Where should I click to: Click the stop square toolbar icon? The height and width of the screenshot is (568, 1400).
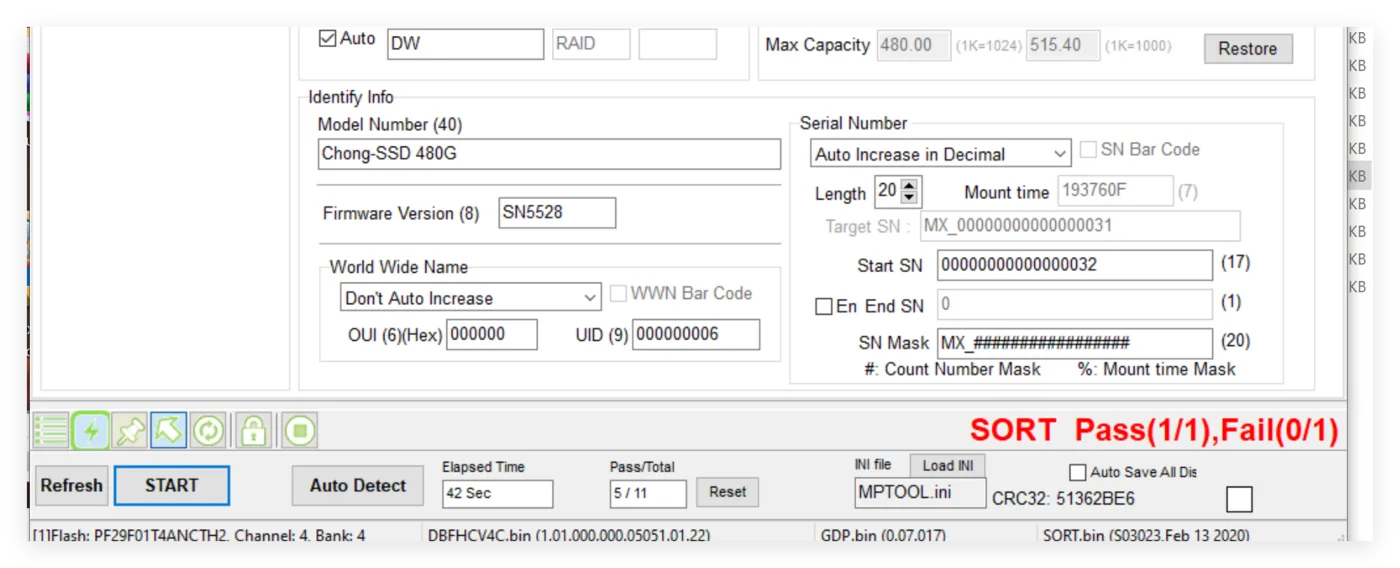(299, 431)
